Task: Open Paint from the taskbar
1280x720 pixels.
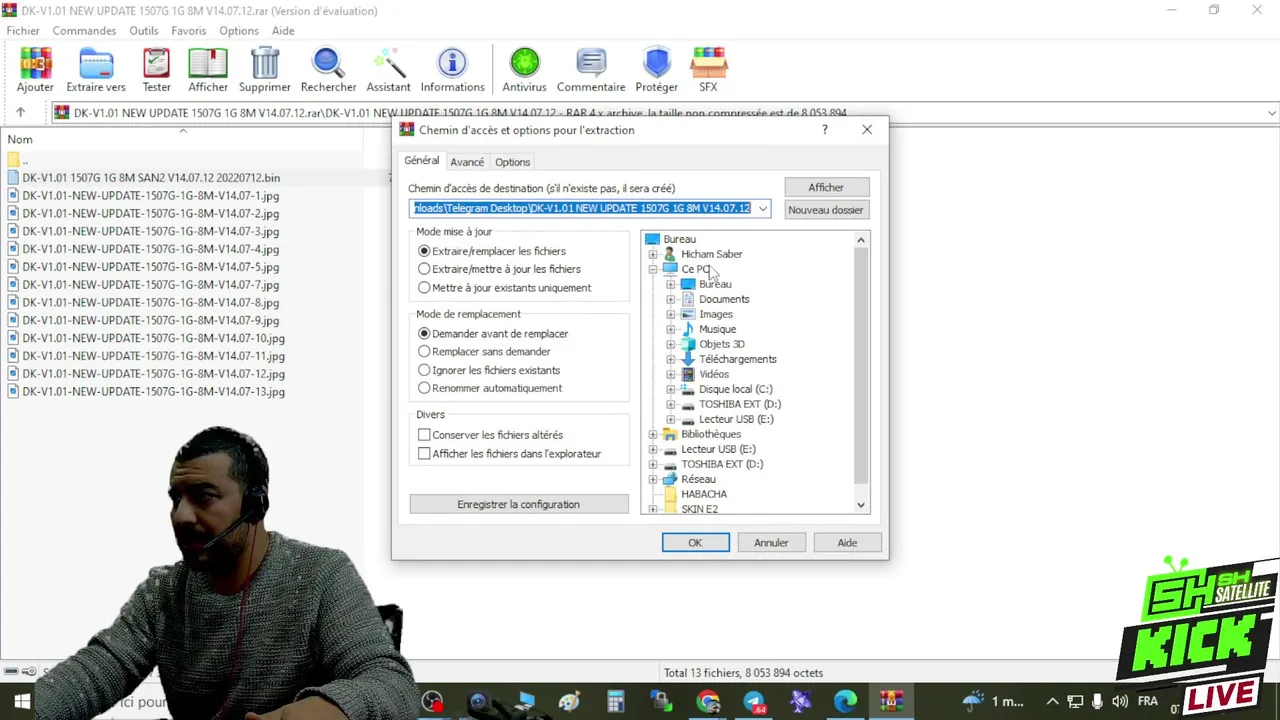Action: click(x=569, y=702)
